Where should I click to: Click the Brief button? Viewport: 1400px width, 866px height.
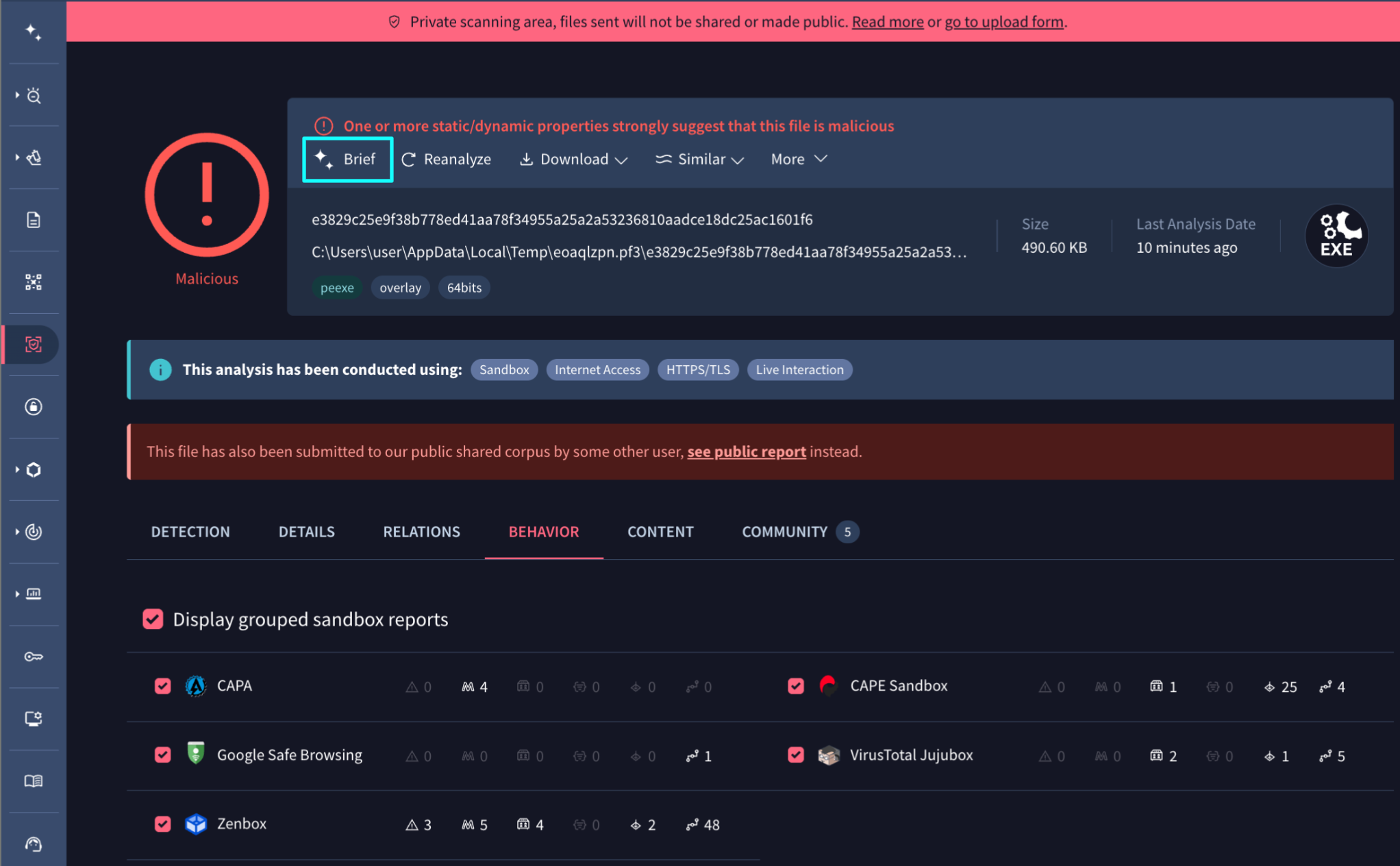[x=348, y=160]
